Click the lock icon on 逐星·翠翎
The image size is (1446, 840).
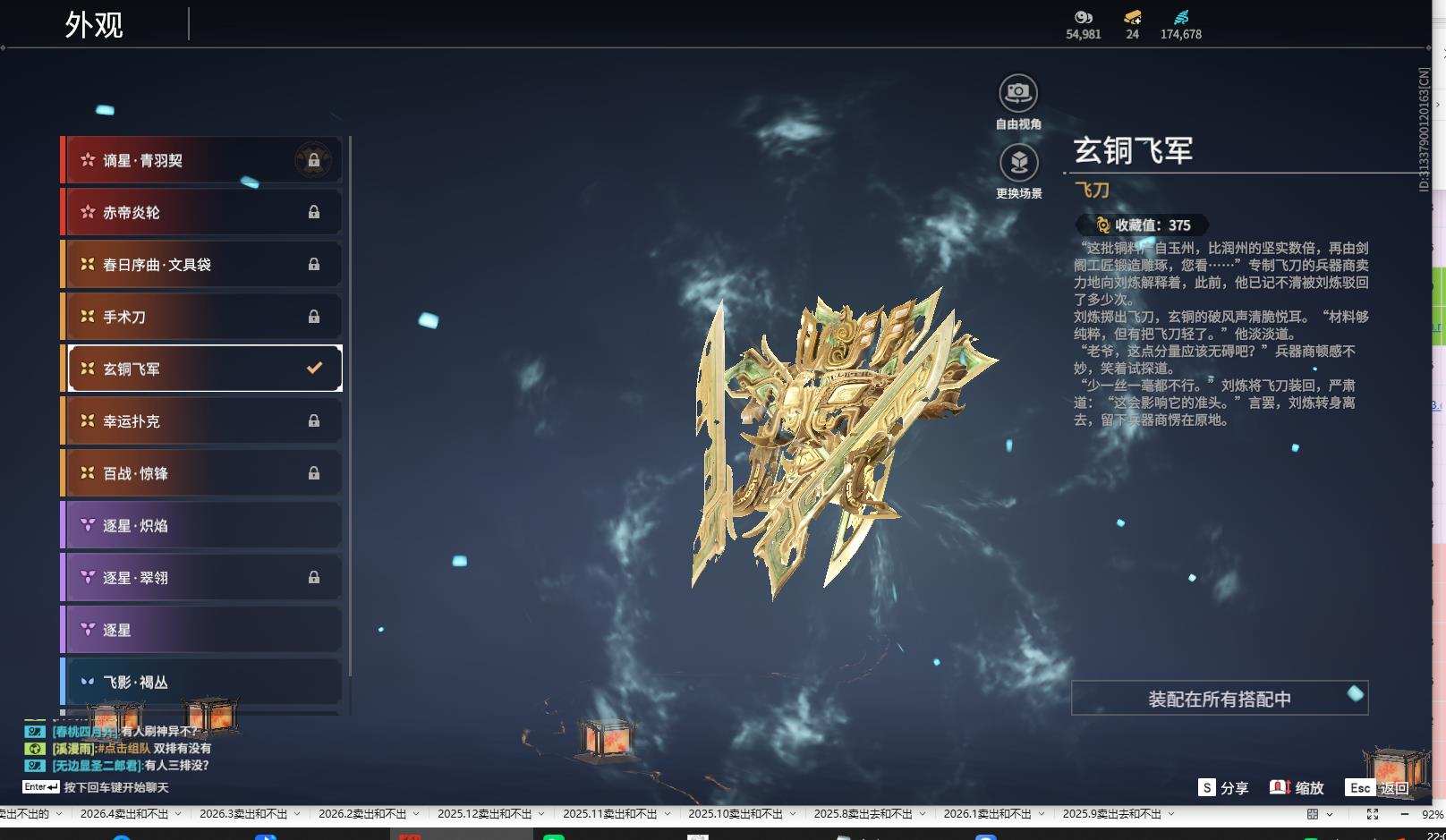[x=314, y=577]
